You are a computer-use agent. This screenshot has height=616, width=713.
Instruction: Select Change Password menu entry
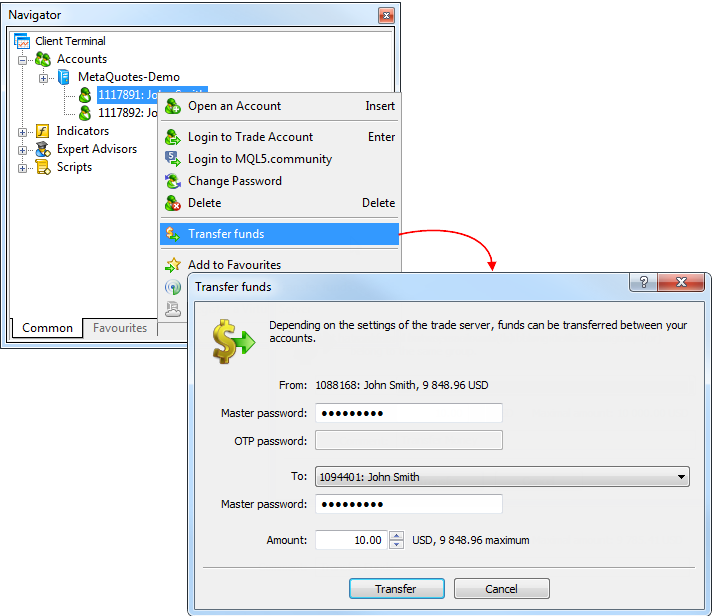click(279, 181)
